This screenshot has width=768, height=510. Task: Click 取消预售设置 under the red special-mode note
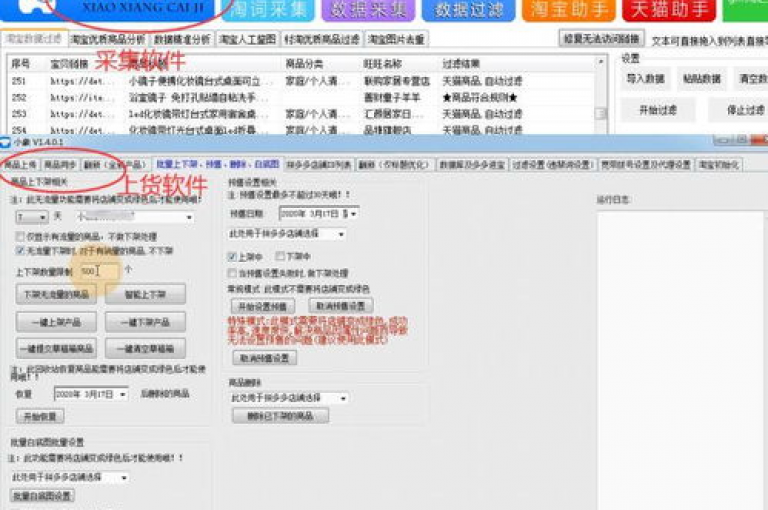[264, 358]
